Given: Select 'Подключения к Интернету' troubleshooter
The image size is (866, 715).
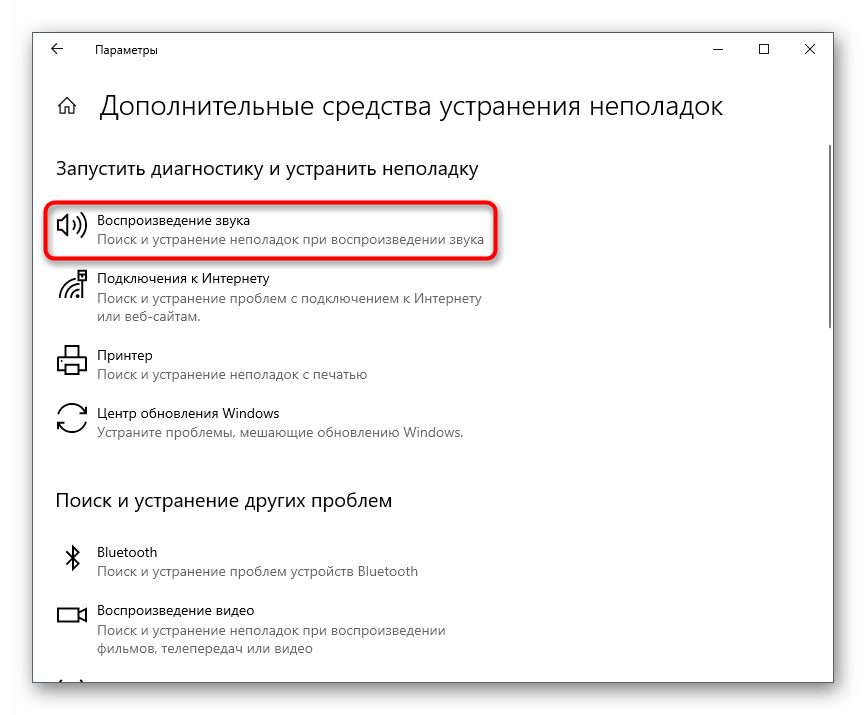Looking at the screenshot, I should click(183, 278).
